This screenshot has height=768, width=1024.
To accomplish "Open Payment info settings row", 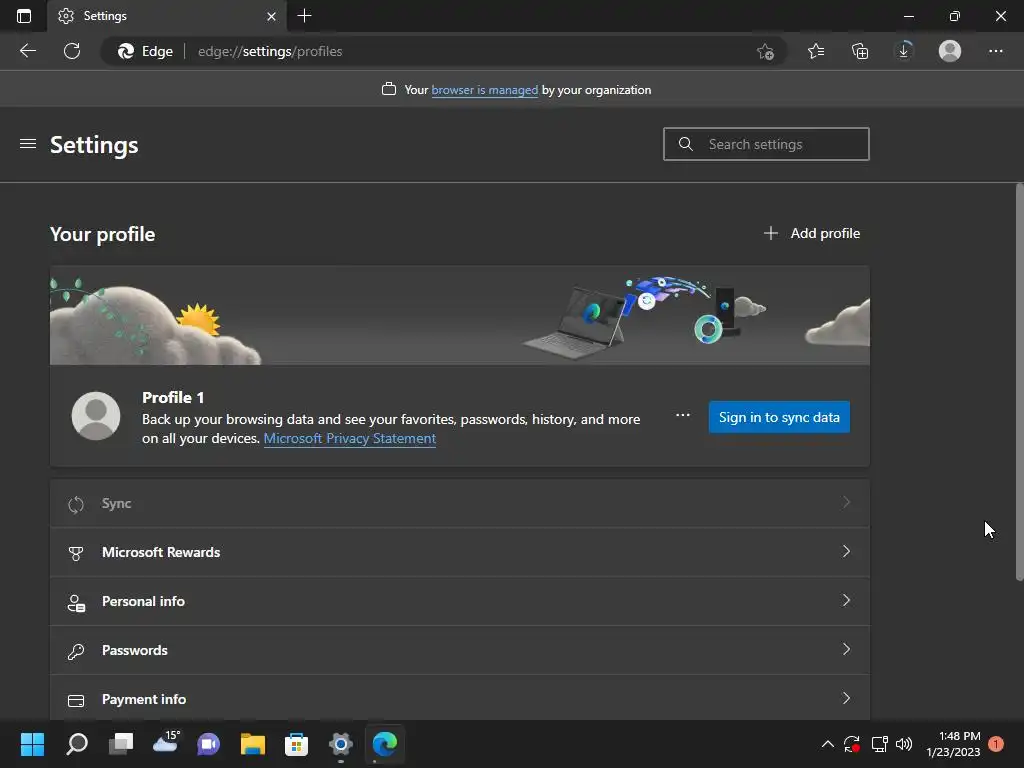I will tap(460, 698).
